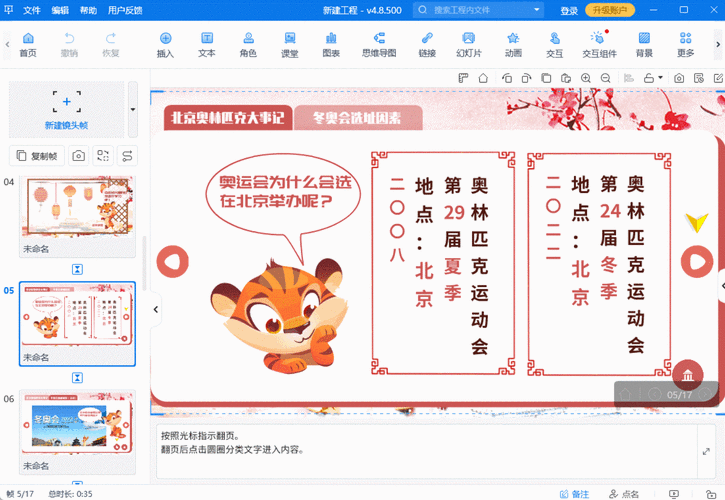The height and width of the screenshot is (500, 725).
Task: Click the rotate clockwise icon
Action: pos(526,78)
